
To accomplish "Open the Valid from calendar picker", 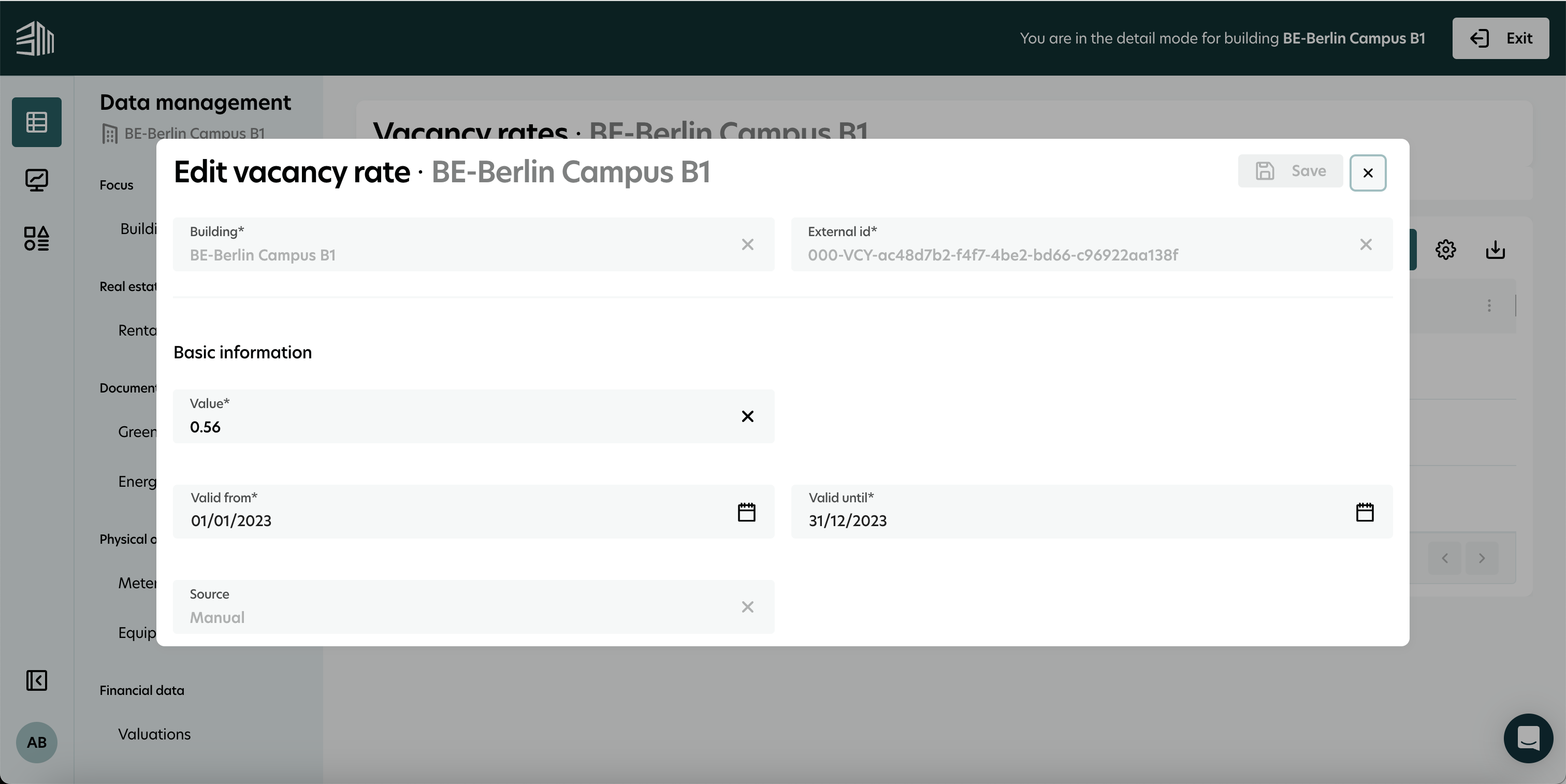I will [747, 512].
